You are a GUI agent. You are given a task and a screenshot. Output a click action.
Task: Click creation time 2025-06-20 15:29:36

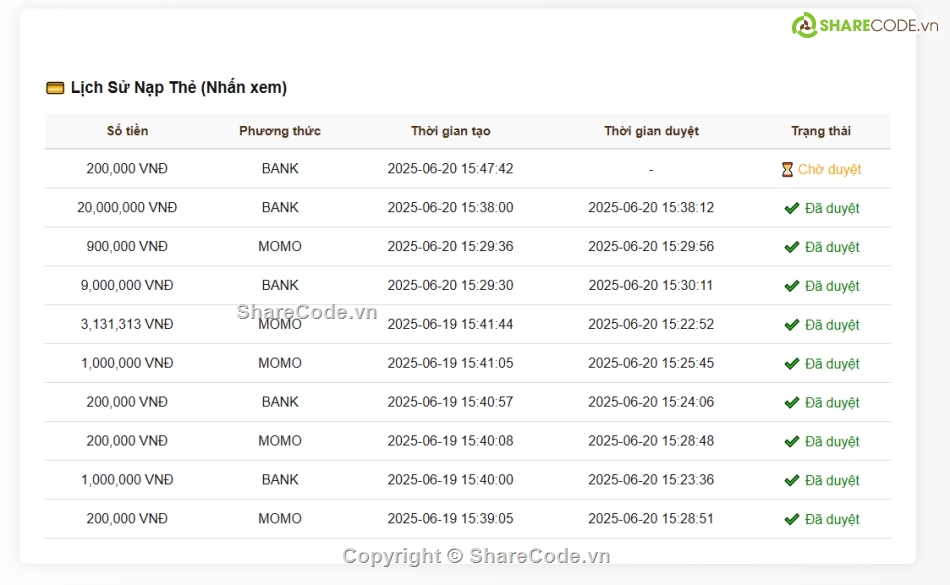pos(450,246)
